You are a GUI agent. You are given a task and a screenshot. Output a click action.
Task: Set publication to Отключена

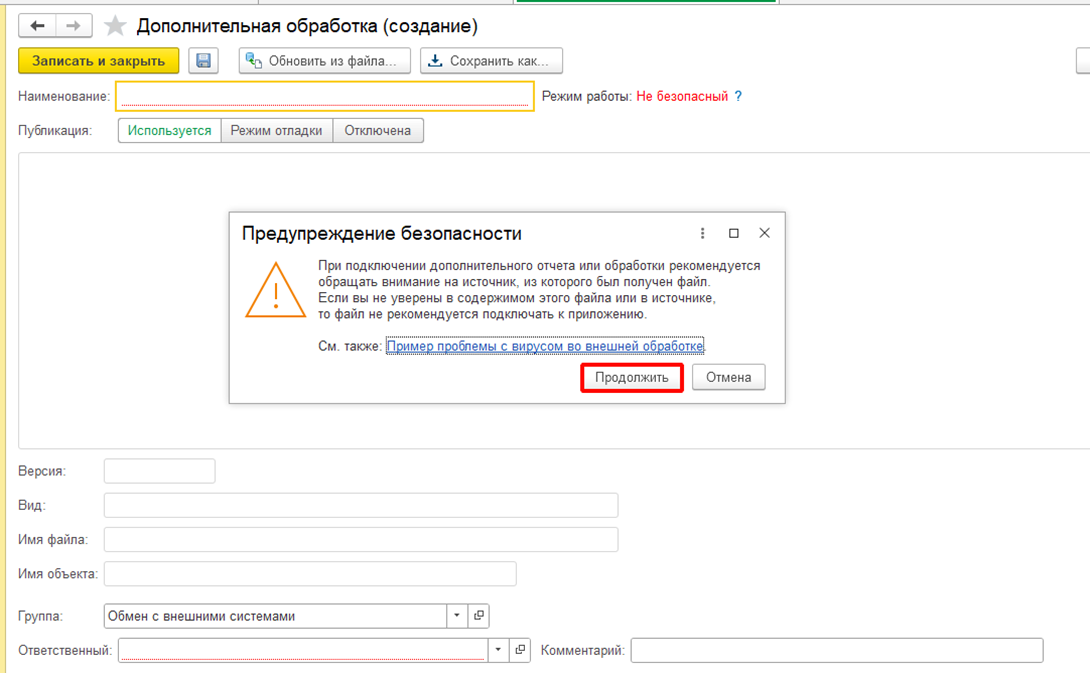(378, 131)
